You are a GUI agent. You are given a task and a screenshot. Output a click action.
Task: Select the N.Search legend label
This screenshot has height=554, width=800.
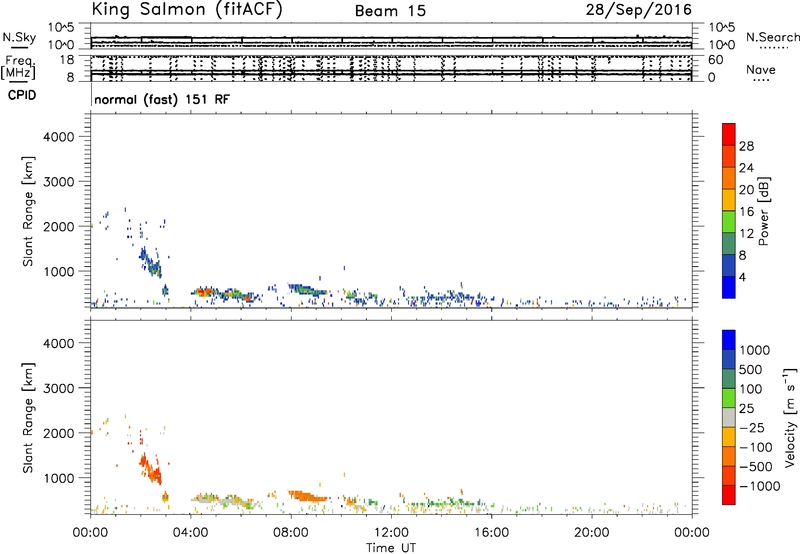tap(773, 37)
